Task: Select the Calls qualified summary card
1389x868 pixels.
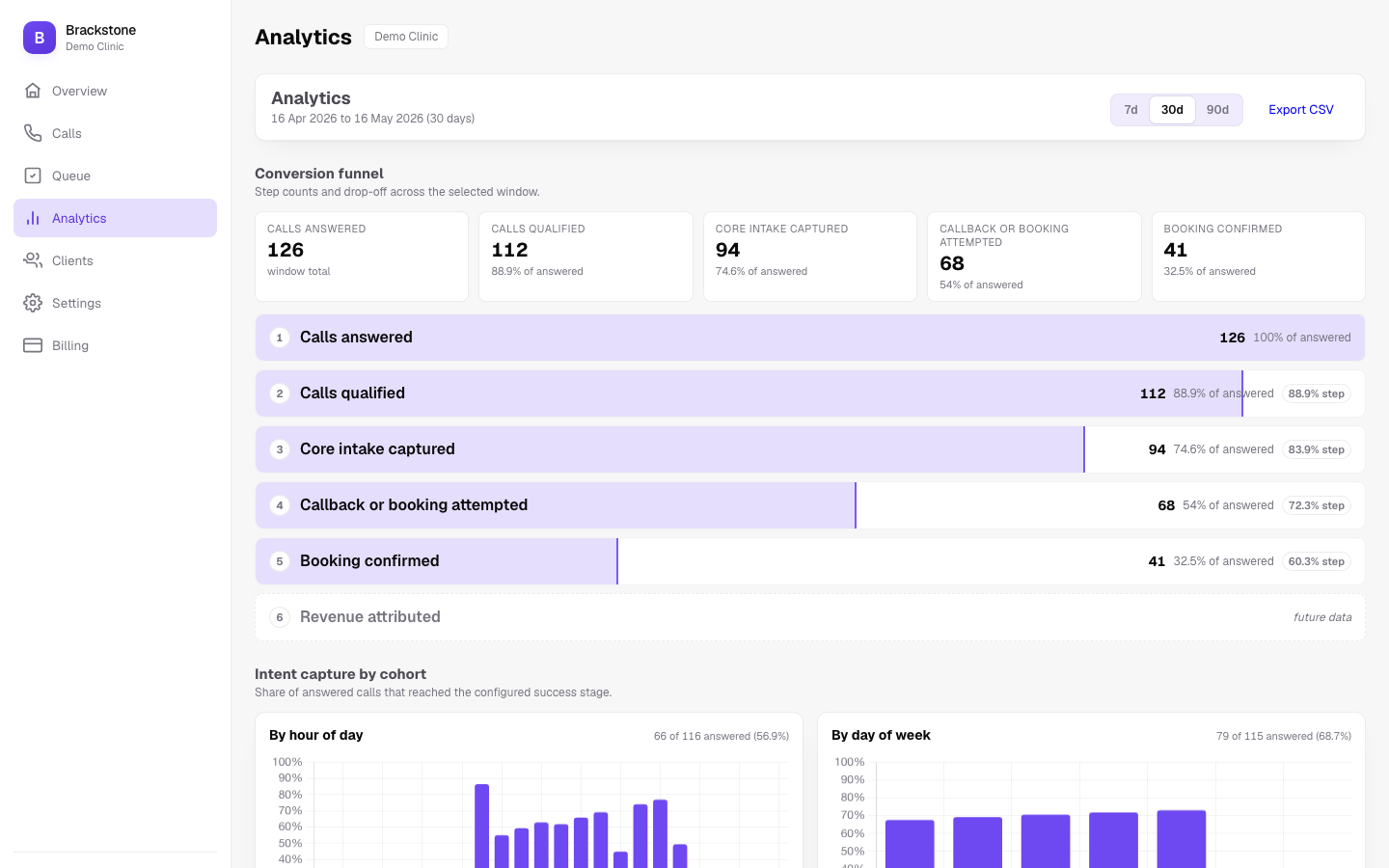Action: tap(586, 257)
